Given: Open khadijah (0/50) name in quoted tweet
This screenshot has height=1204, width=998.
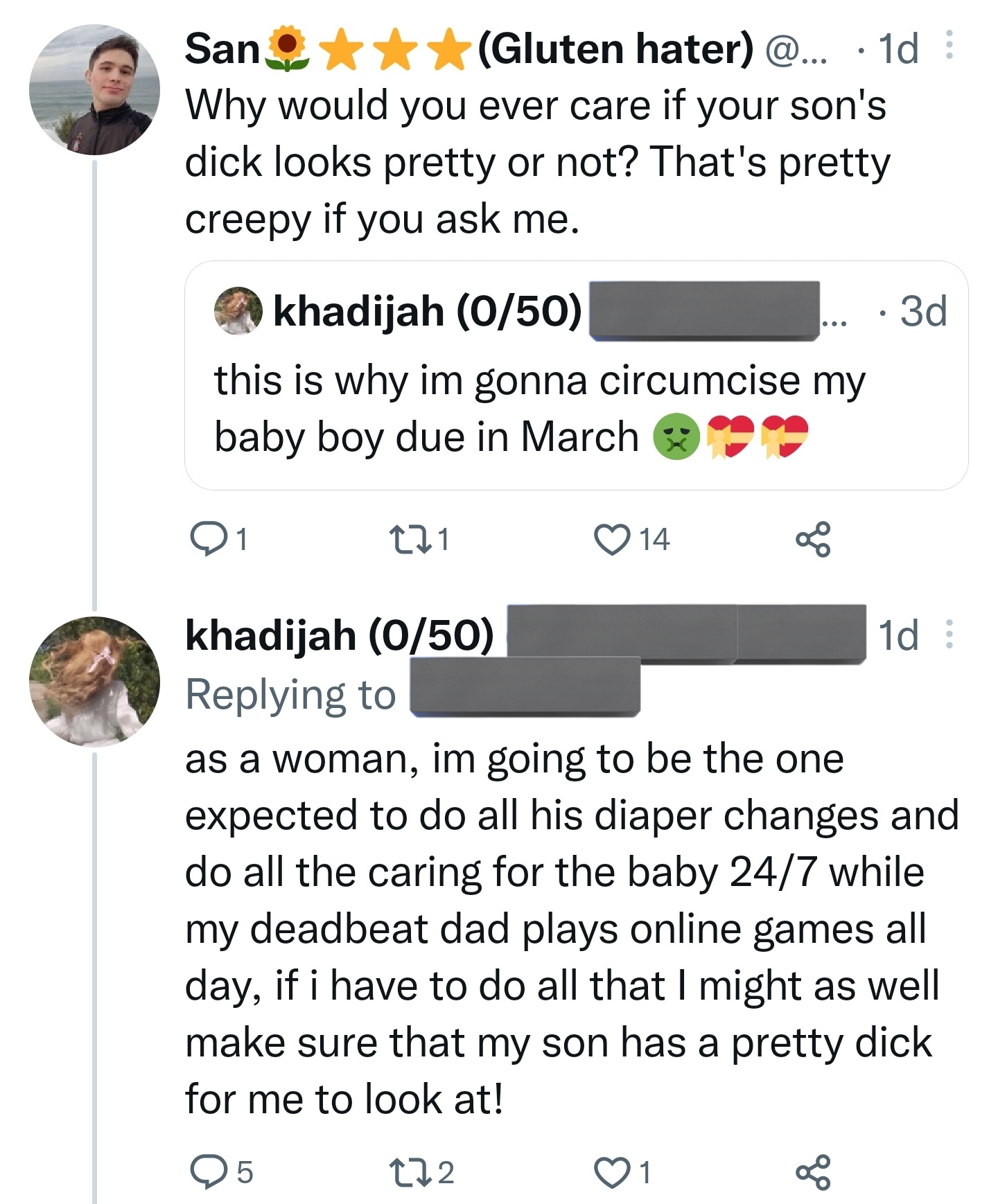Looking at the screenshot, I should pos(428,311).
